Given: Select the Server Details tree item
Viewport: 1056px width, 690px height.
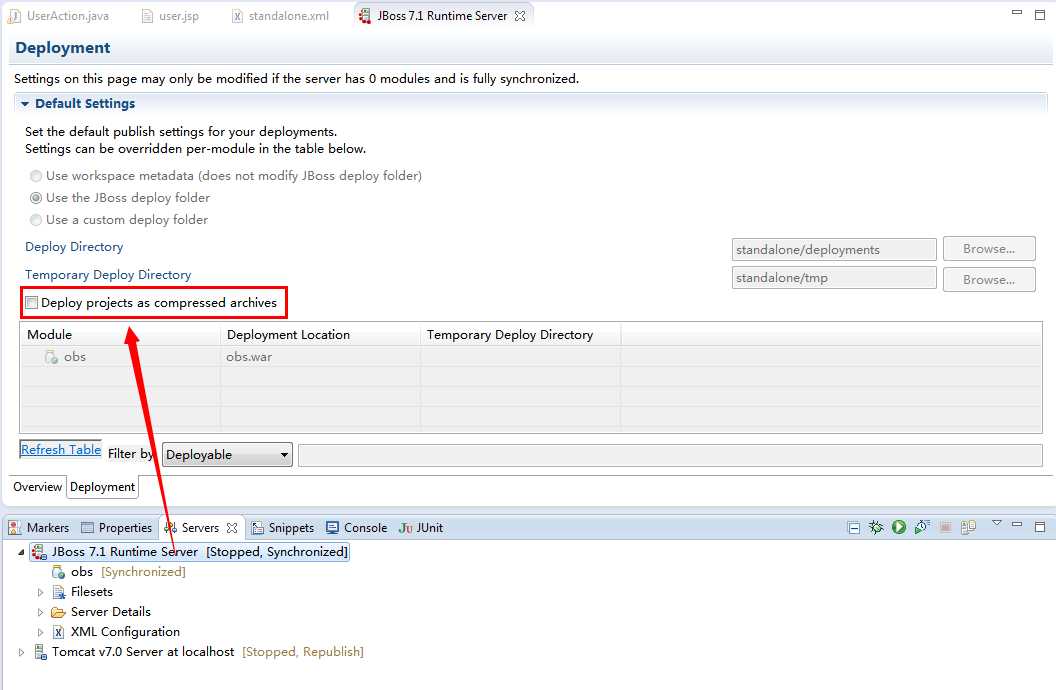Looking at the screenshot, I should [110, 612].
